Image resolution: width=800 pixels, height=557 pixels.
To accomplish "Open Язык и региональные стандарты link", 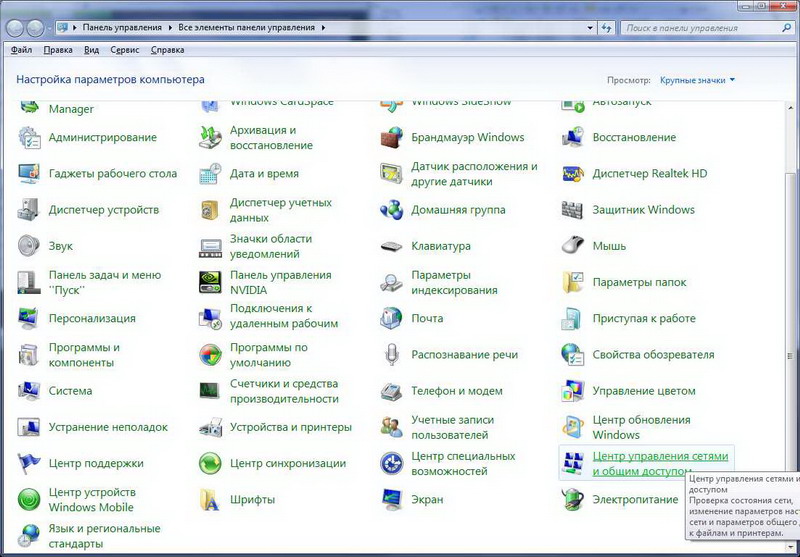I will 105,536.
